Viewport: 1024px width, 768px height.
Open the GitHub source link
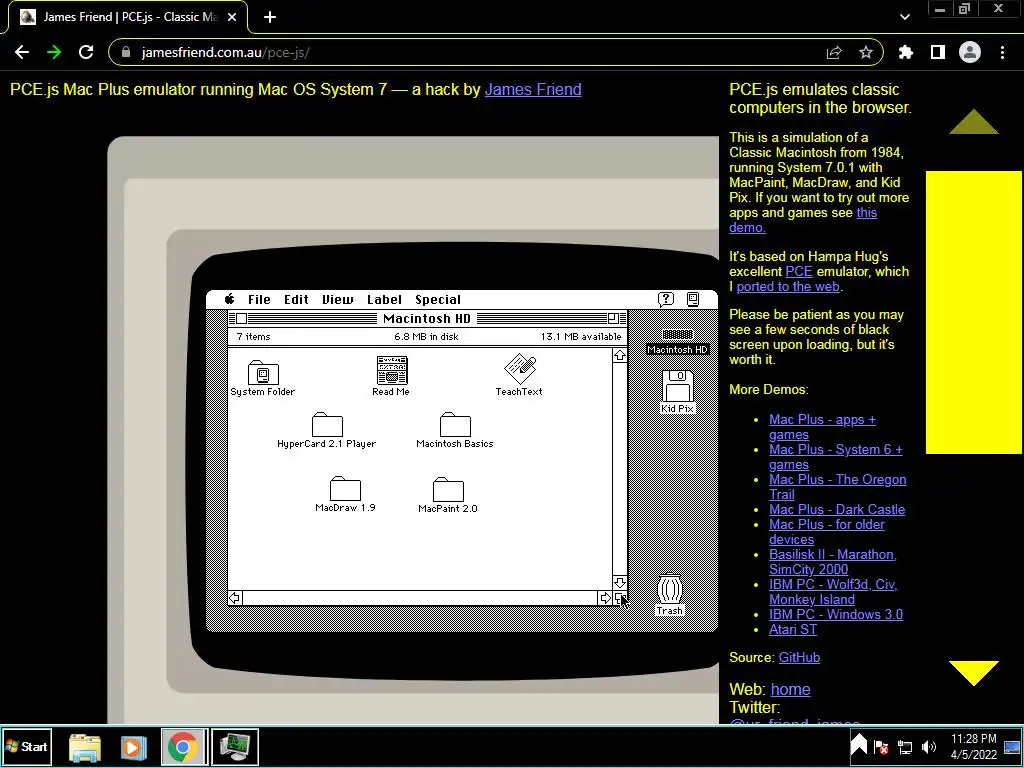pyautogui.click(x=799, y=658)
